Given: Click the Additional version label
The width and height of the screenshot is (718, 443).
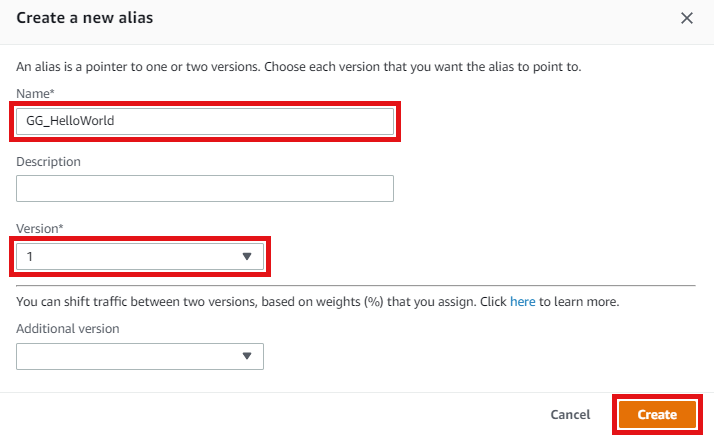Looking at the screenshot, I should point(68,328).
